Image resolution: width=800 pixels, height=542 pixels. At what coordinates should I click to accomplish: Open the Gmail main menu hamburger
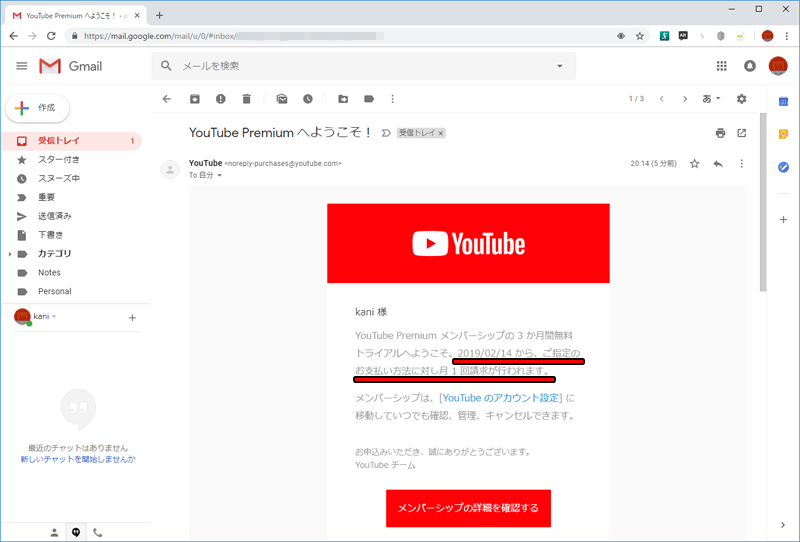tap(21, 66)
